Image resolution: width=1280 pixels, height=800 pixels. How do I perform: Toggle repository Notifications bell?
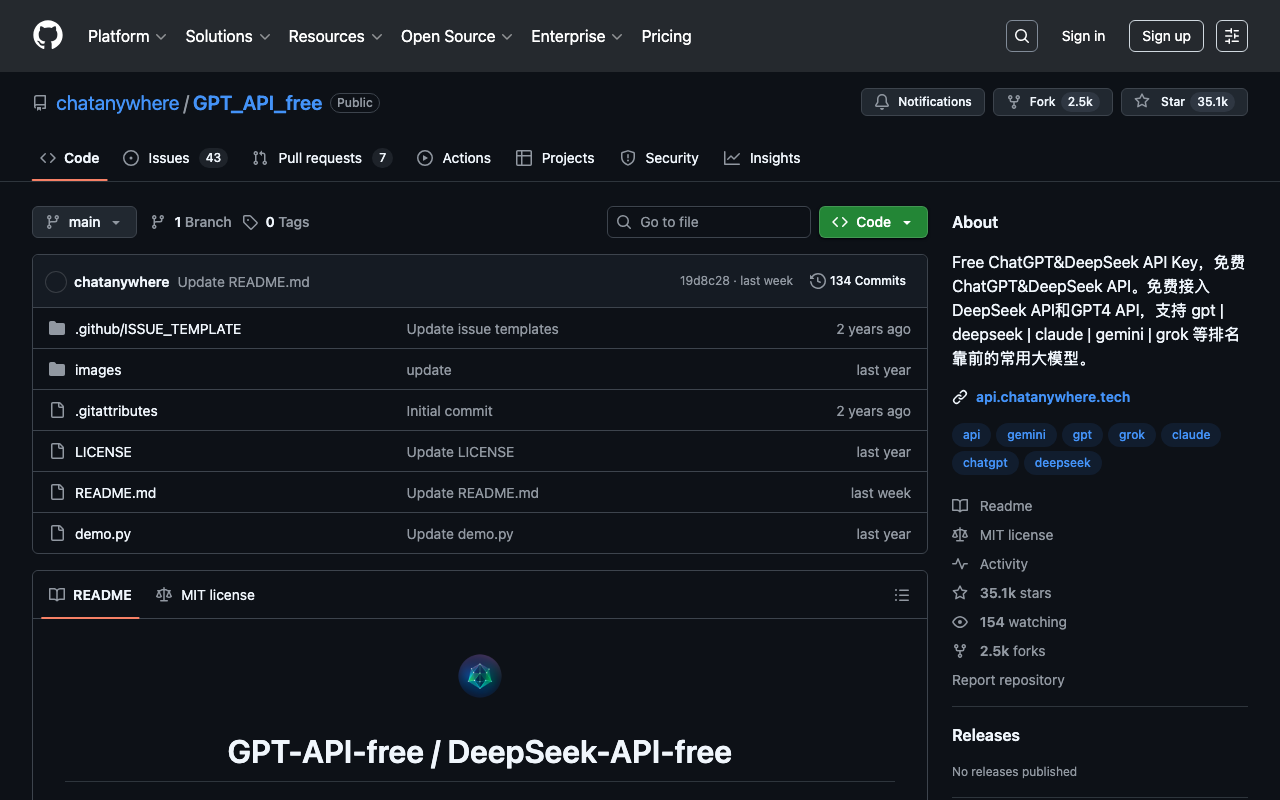[922, 102]
